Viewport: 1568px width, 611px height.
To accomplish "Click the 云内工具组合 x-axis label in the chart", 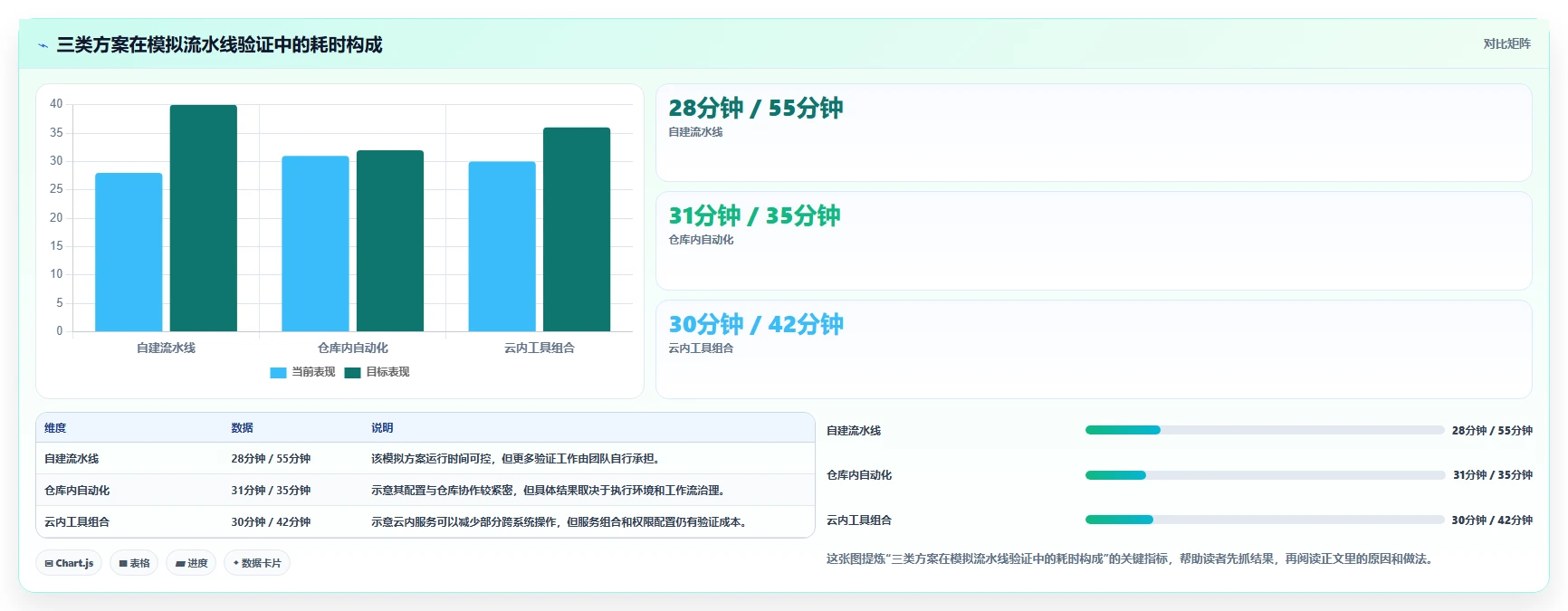I will point(540,348).
